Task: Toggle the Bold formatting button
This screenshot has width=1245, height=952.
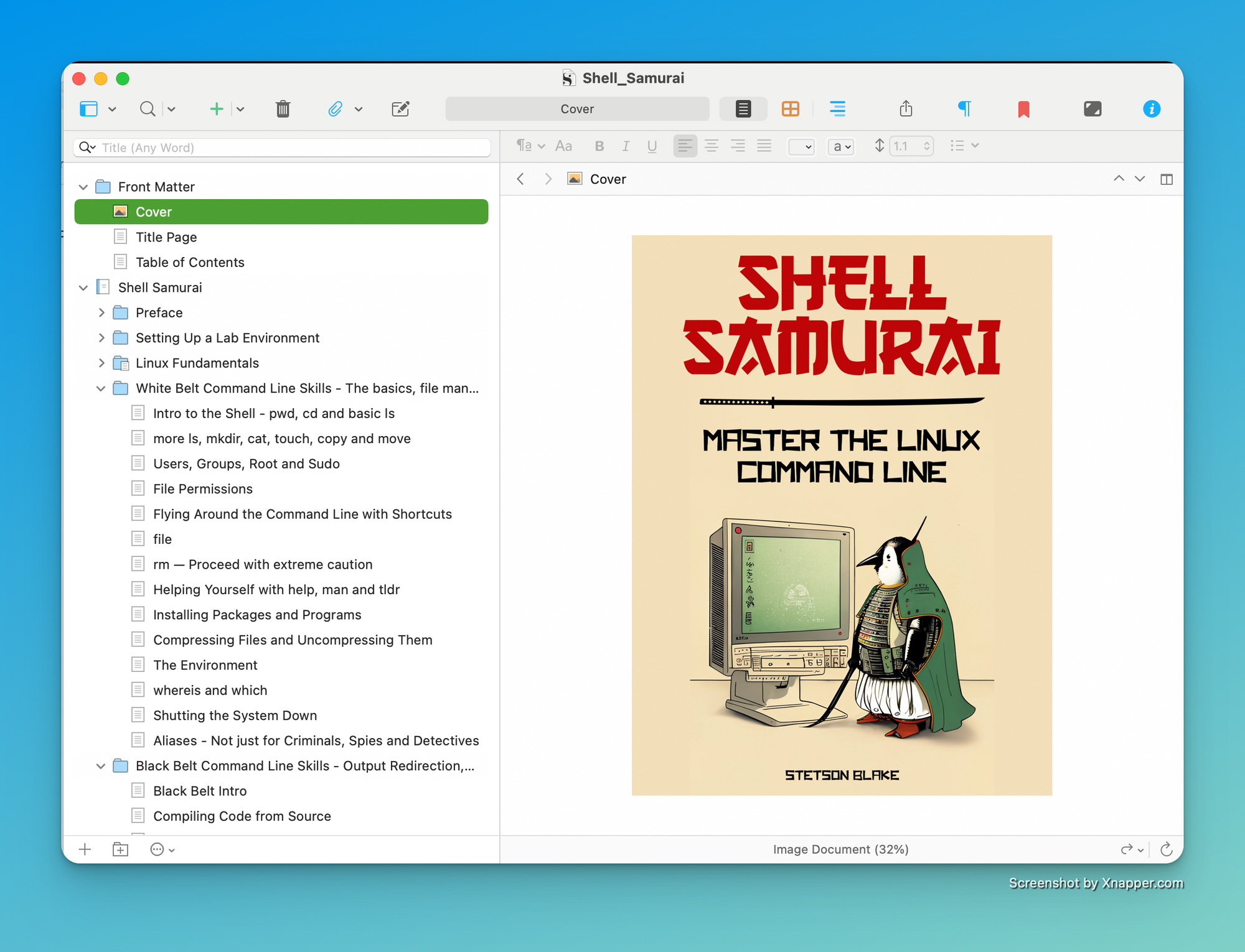Action: point(599,146)
